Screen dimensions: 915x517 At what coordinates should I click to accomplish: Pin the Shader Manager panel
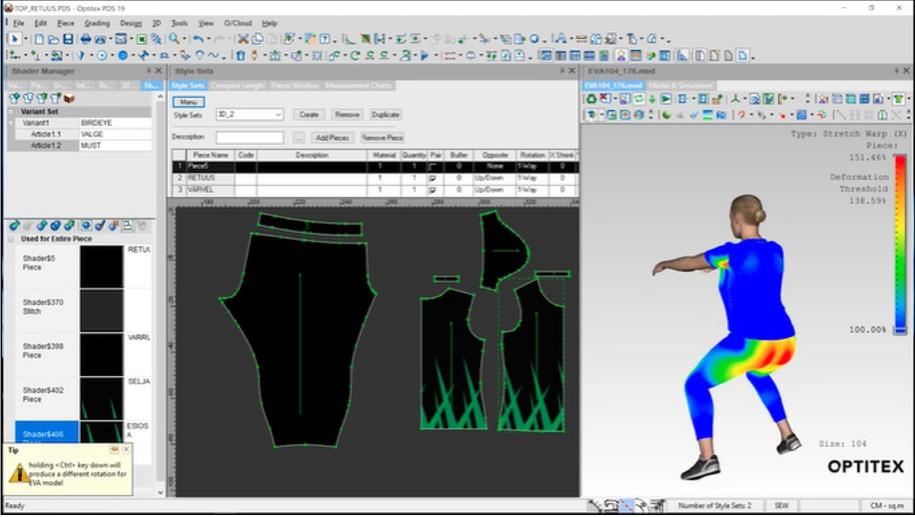coord(148,71)
